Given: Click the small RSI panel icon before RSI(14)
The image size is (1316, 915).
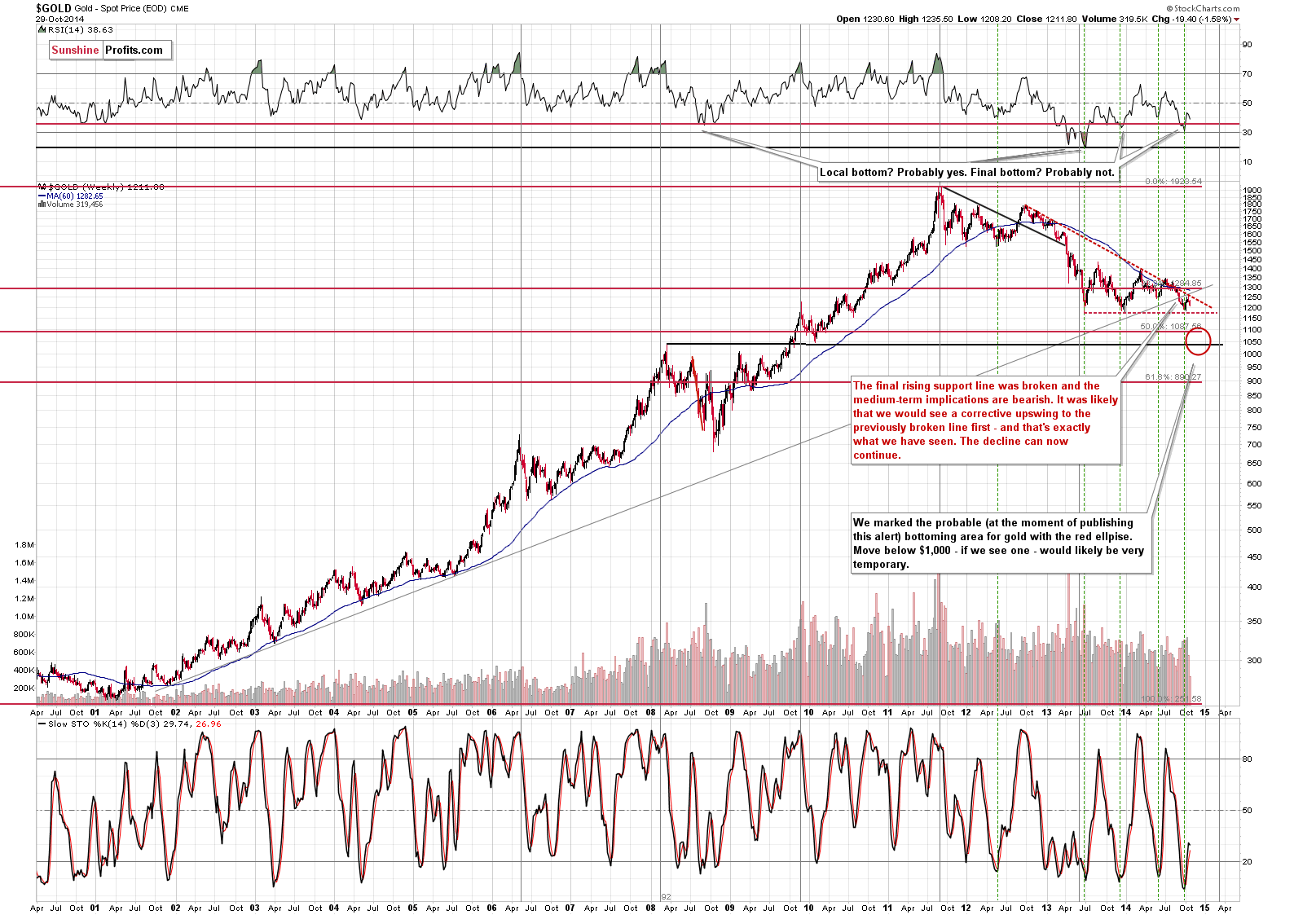Looking at the screenshot, I should coord(42,29).
